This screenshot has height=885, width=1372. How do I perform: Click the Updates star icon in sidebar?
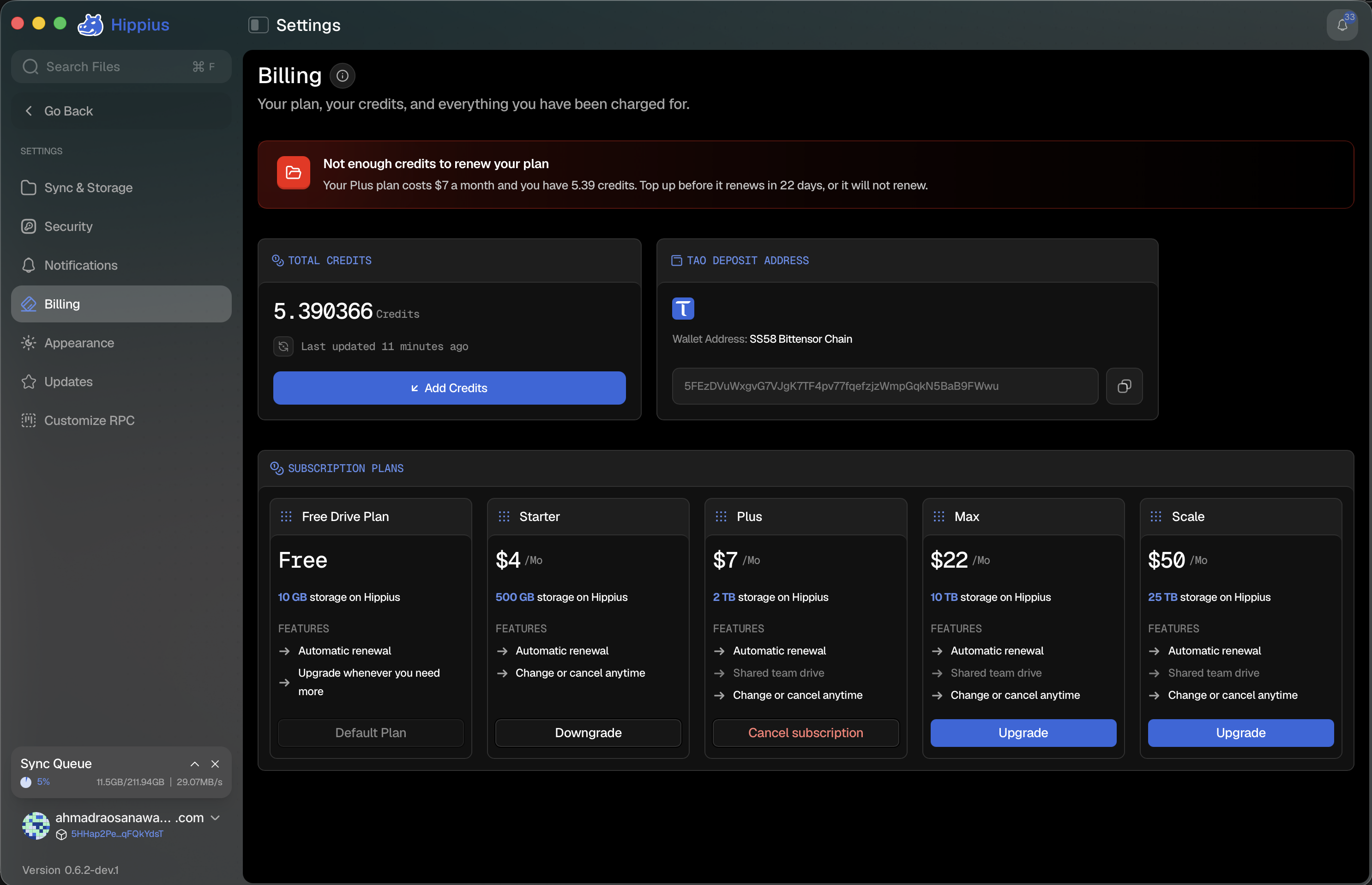[x=29, y=382]
